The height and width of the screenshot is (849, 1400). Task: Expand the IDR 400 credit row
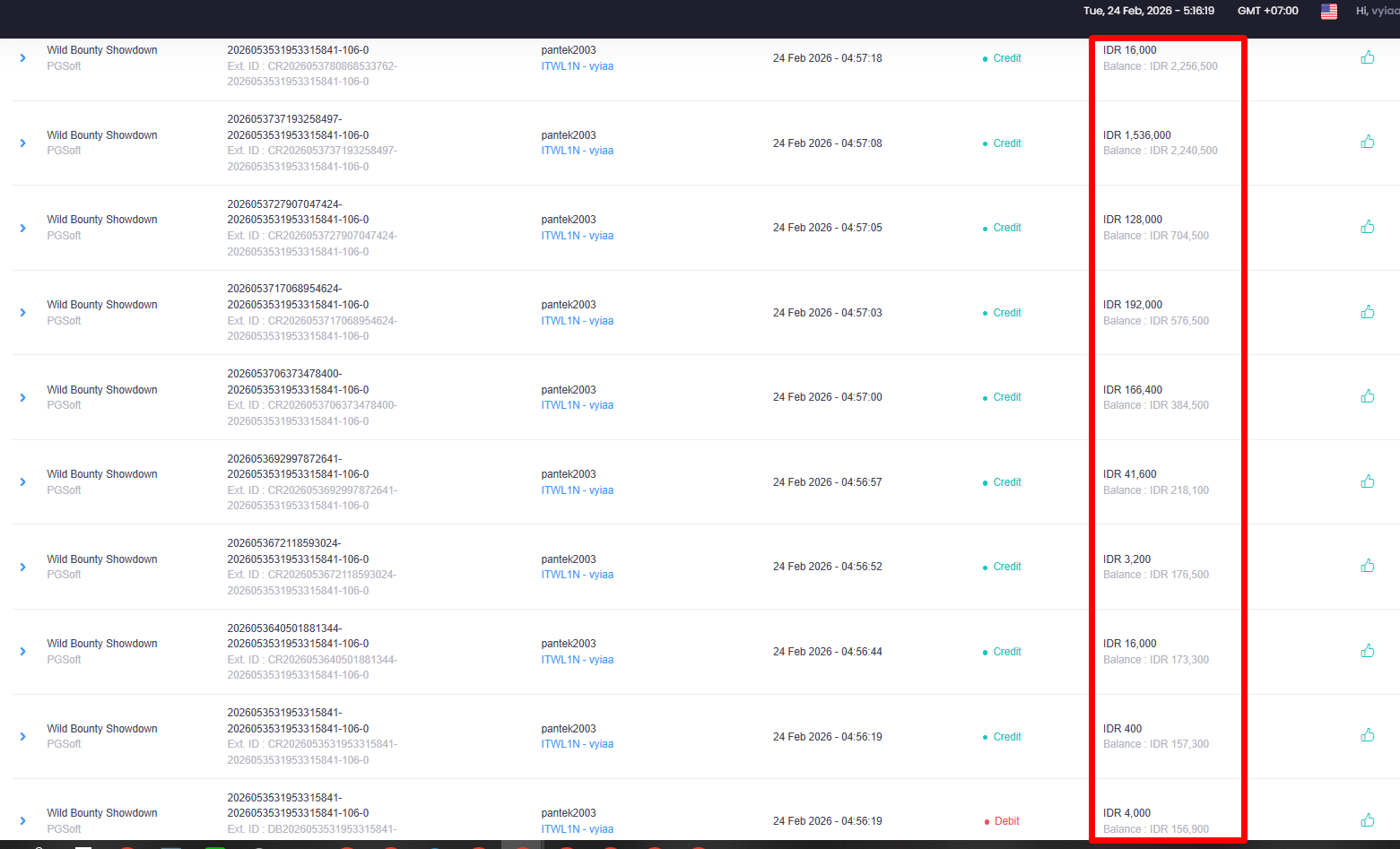[23, 737]
